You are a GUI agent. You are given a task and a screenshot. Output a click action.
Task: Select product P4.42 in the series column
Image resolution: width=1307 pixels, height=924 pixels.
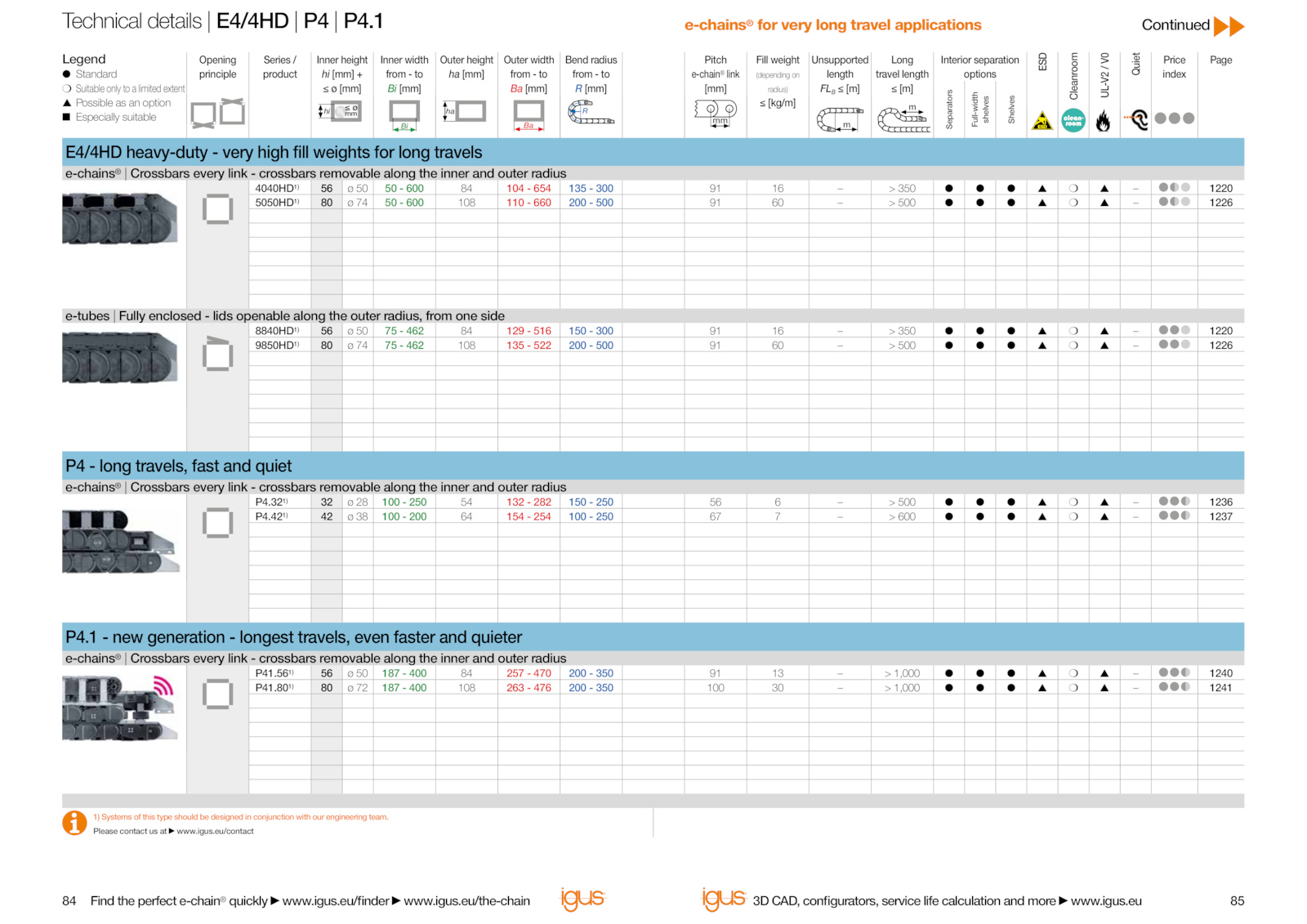coord(271,516)
